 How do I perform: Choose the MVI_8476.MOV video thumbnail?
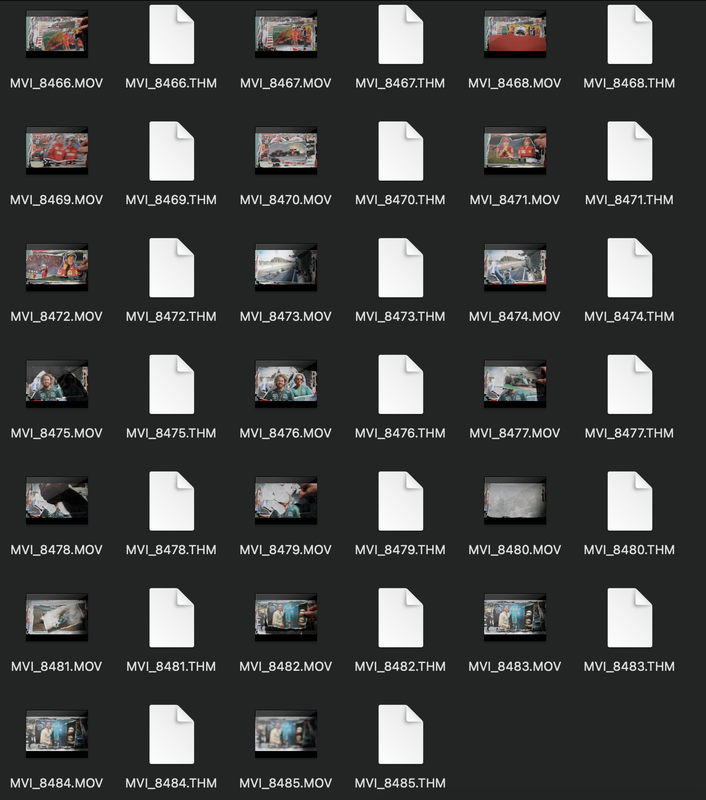point(286,384)
